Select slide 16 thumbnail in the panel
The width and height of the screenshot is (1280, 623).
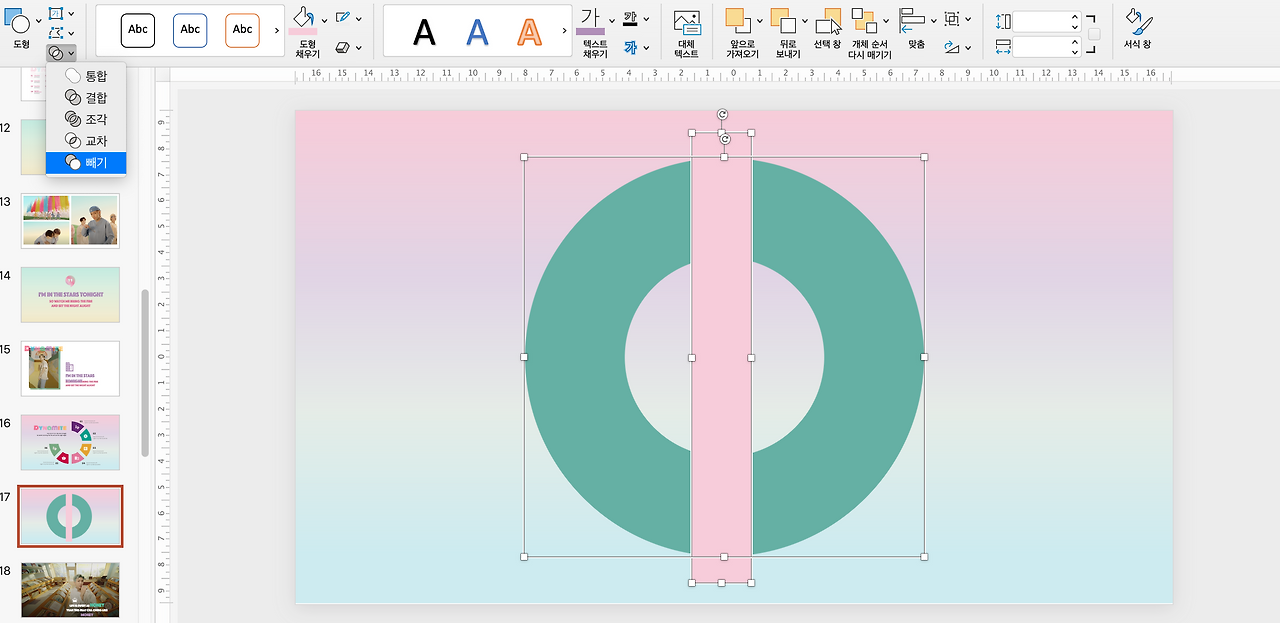70,442
